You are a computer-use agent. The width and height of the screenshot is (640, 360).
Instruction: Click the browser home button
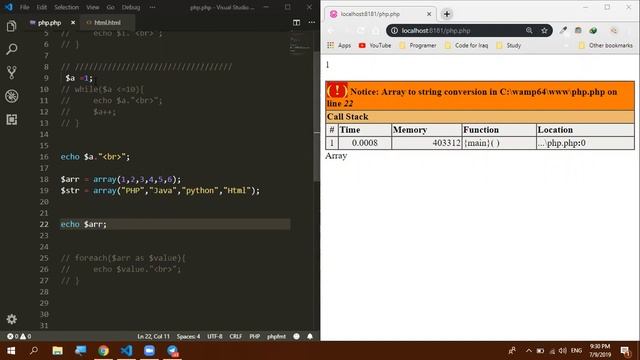(x=376, y=31)
